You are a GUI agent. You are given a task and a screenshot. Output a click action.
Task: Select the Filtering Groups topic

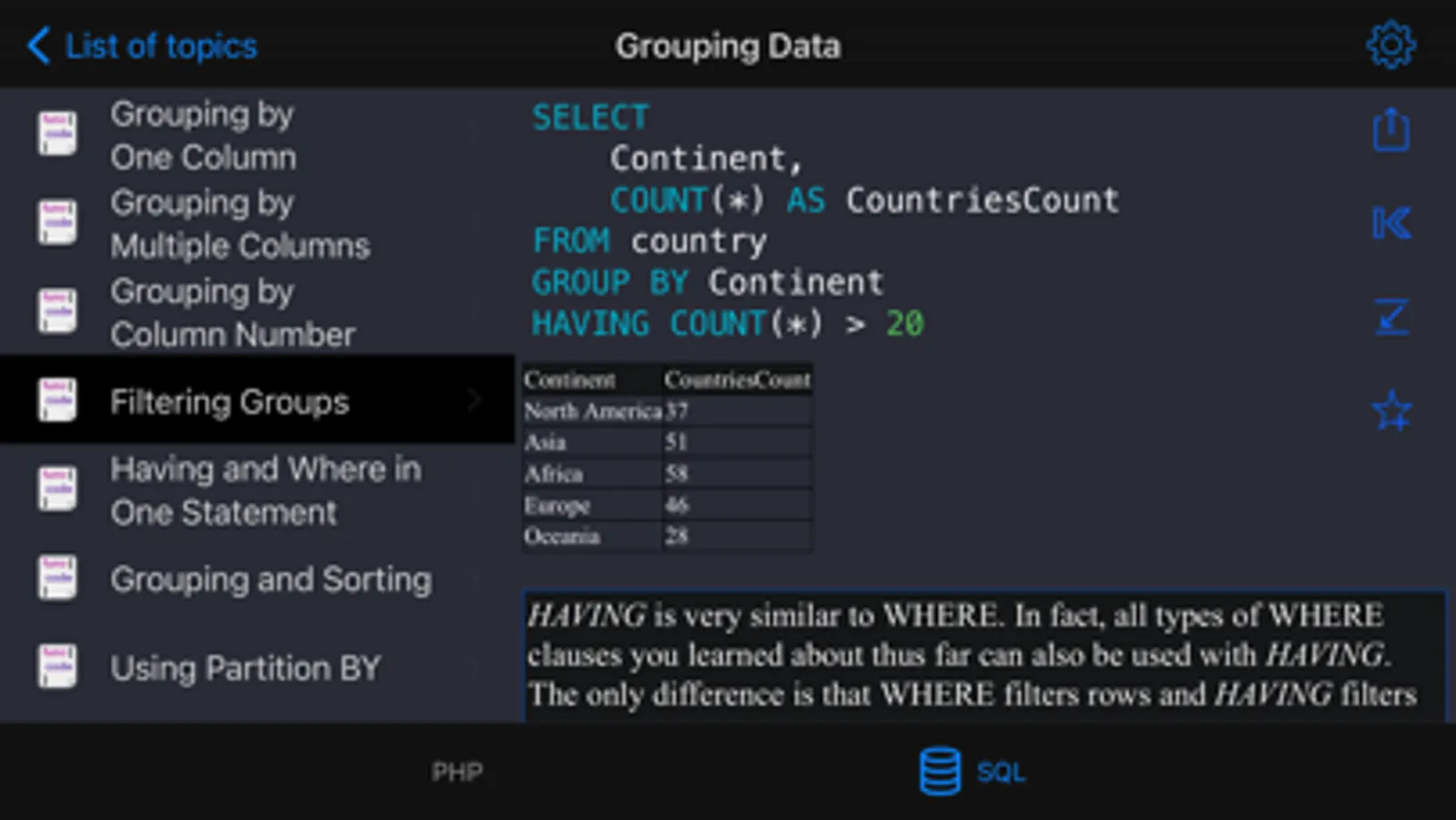coord(257,401)
